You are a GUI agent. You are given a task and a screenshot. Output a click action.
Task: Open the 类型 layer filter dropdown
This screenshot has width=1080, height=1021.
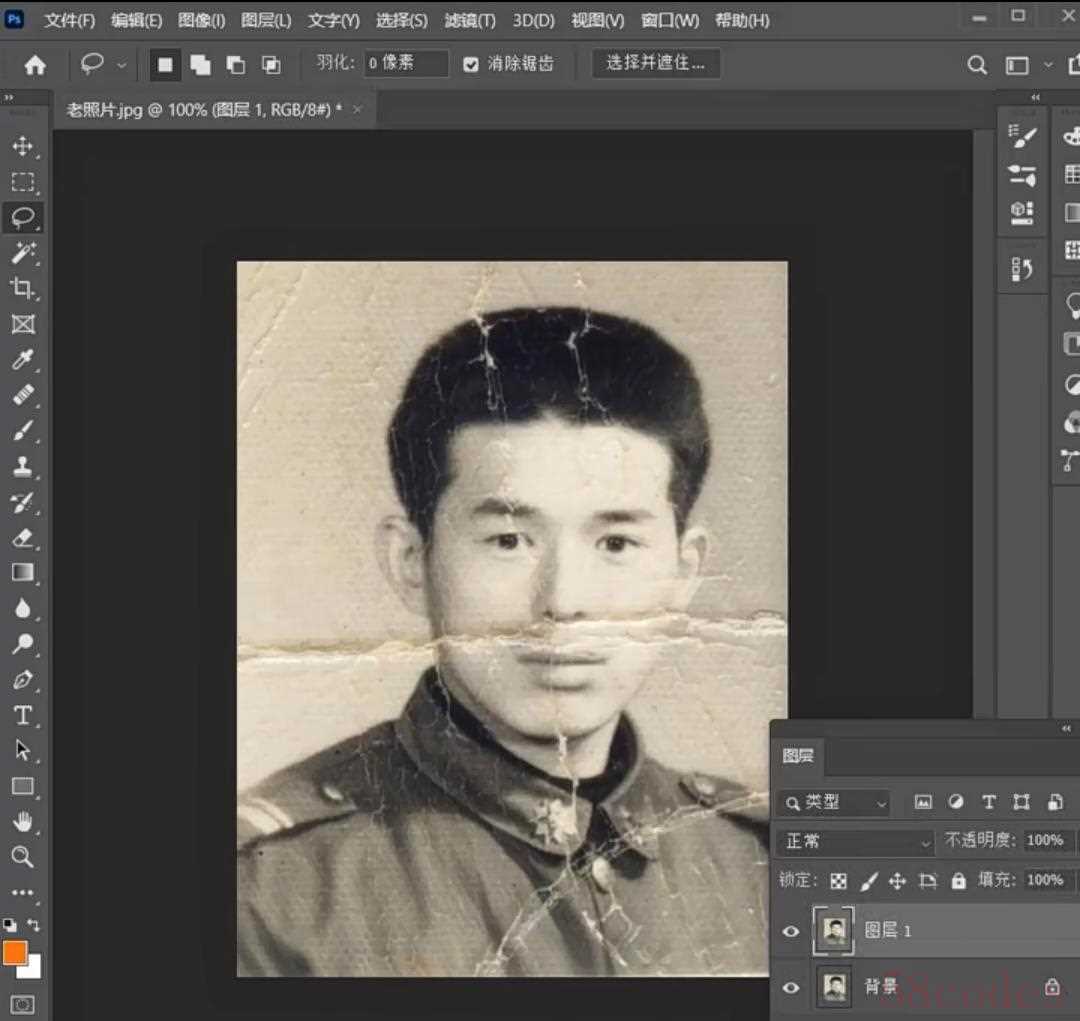[x=835, y=802]
